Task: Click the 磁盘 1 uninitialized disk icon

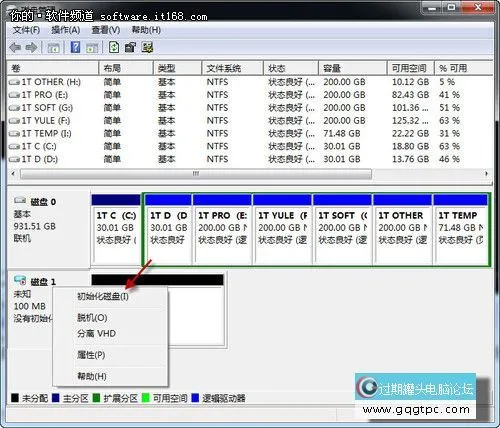Action: coord(20,280)
